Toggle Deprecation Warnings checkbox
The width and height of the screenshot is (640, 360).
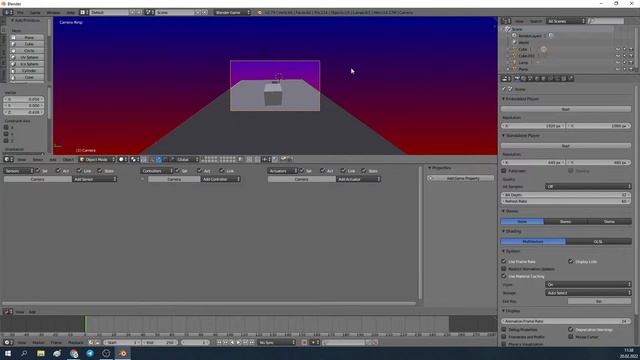pos(571,329)
